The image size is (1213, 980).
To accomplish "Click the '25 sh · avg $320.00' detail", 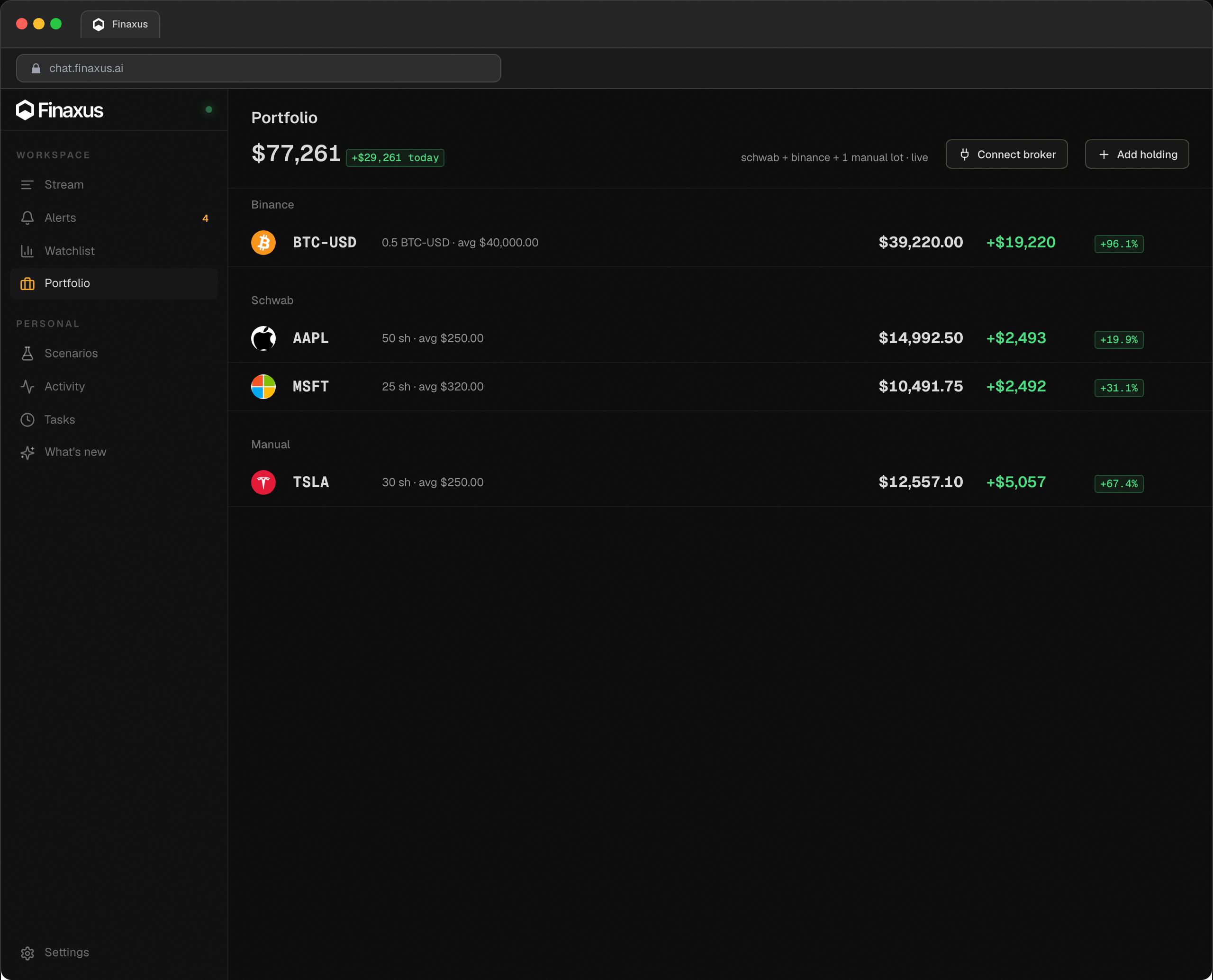I will coord(432,387).
